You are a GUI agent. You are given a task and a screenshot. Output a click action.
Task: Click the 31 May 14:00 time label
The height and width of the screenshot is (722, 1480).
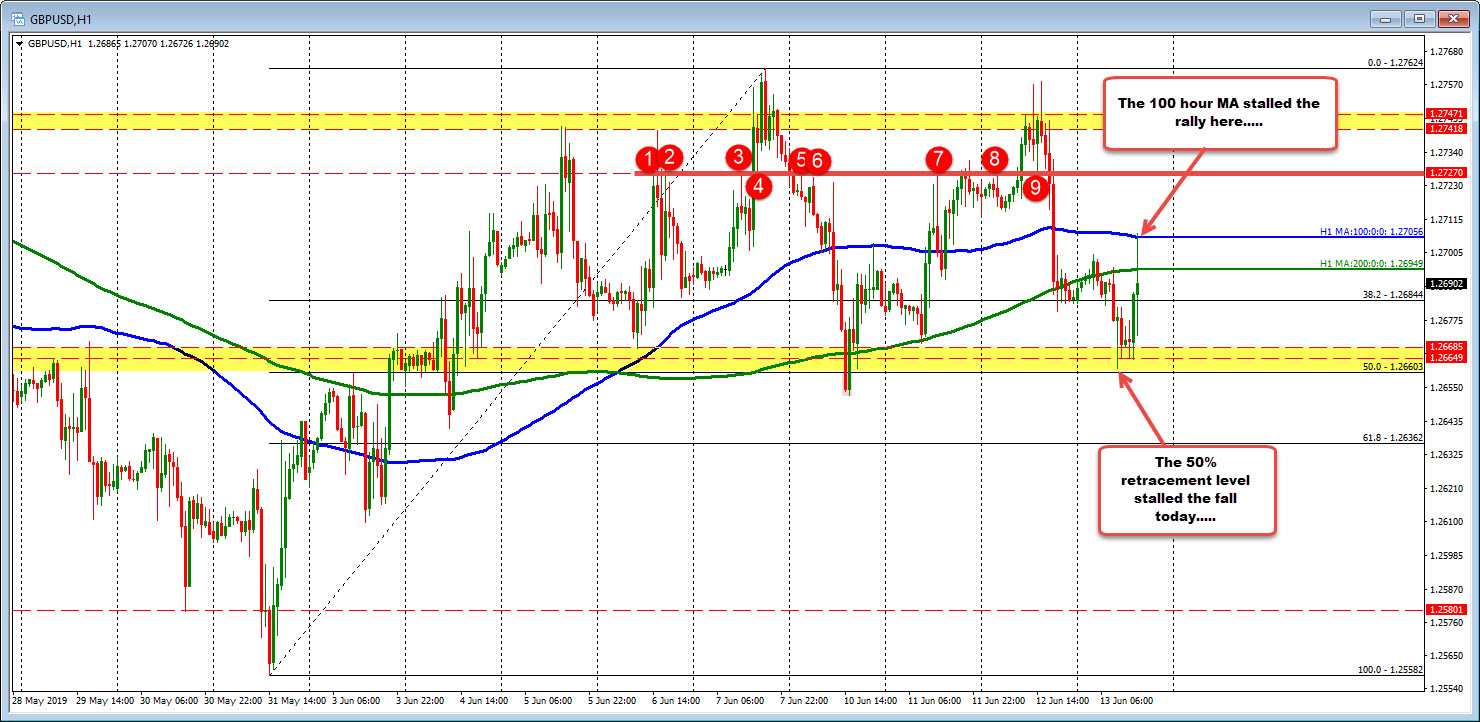click(x=299, y=702)
